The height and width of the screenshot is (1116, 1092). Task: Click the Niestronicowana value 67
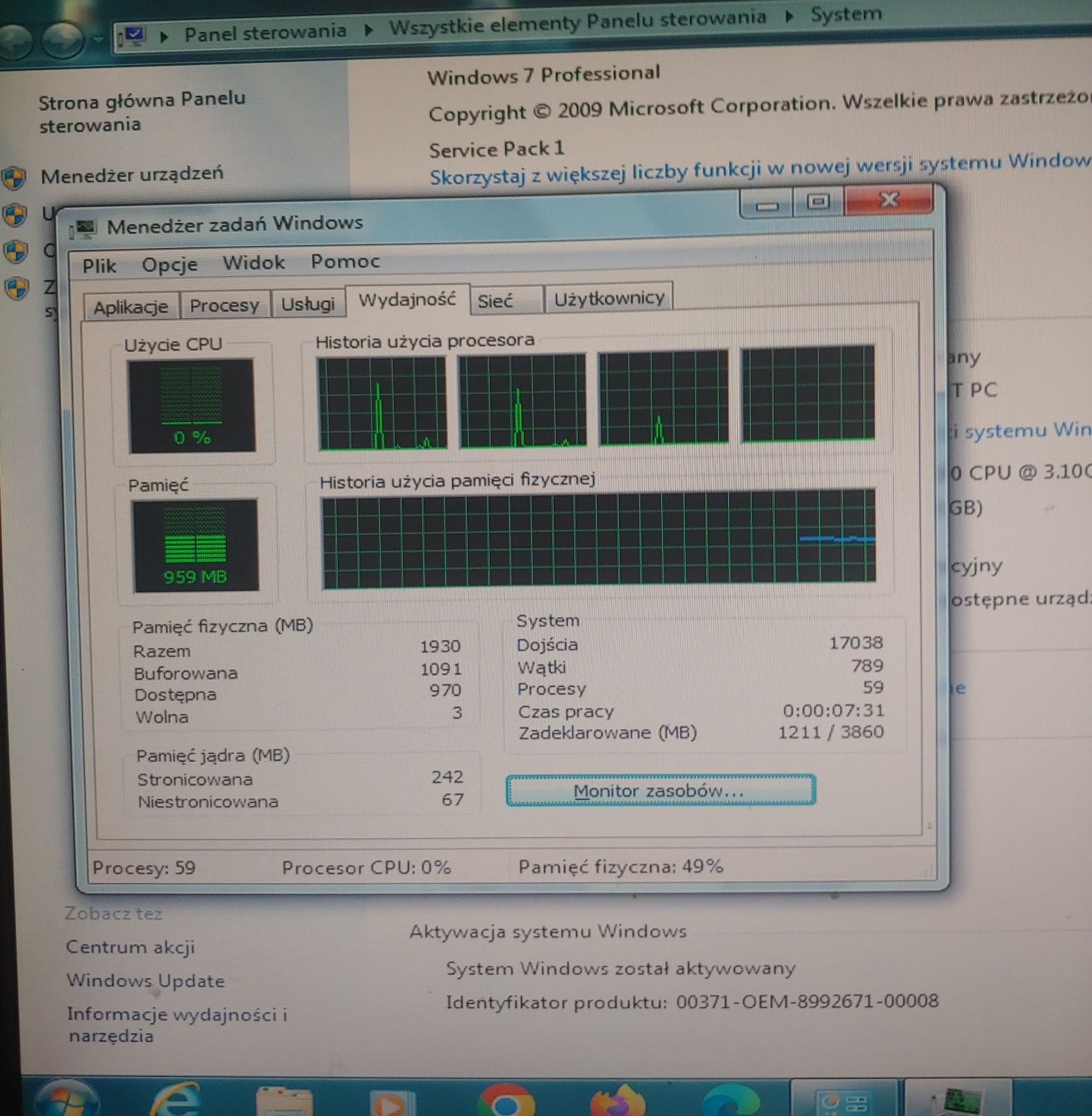(452, 800)
